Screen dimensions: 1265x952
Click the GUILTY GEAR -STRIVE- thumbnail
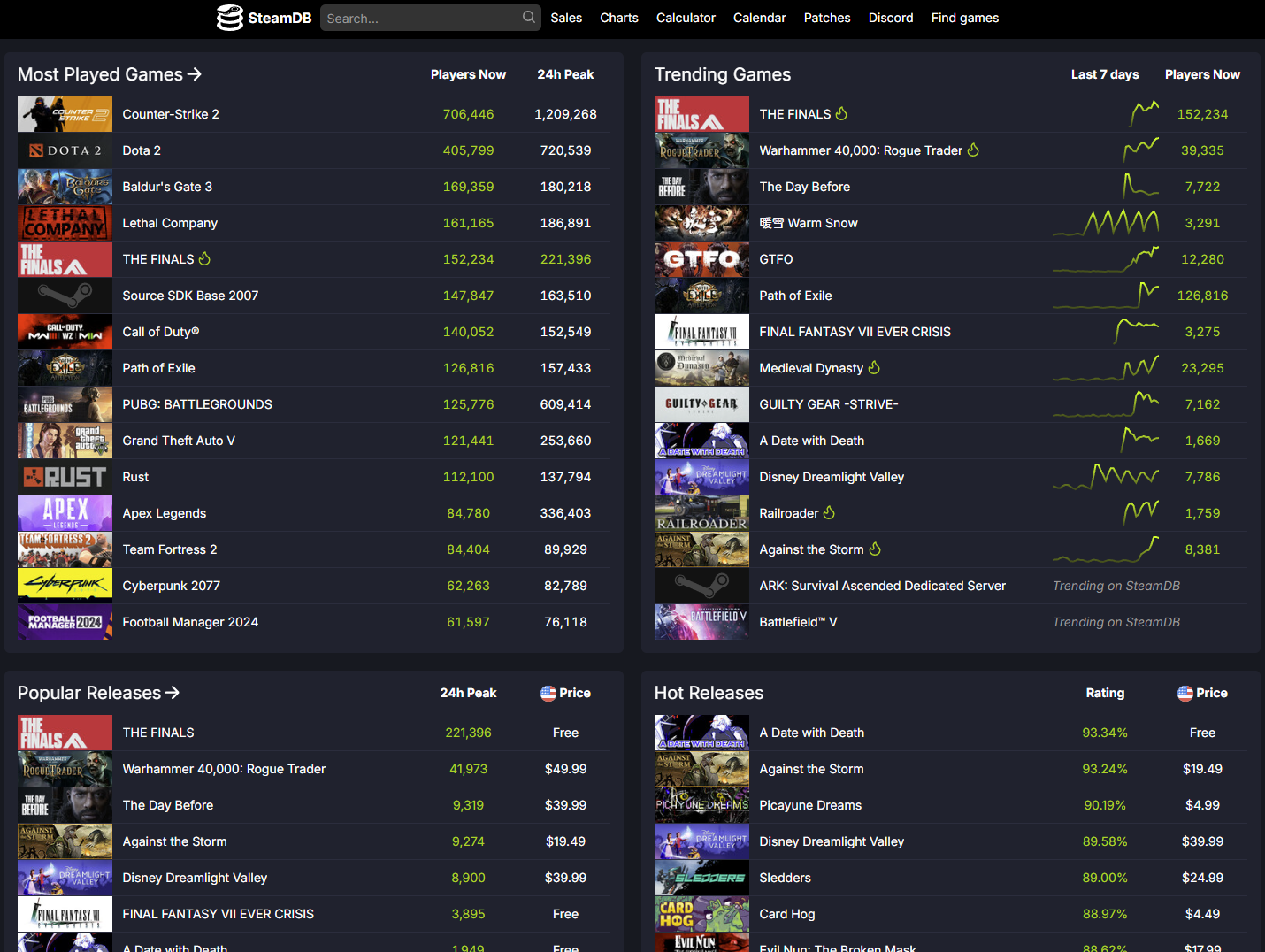[x=702, y=404]
